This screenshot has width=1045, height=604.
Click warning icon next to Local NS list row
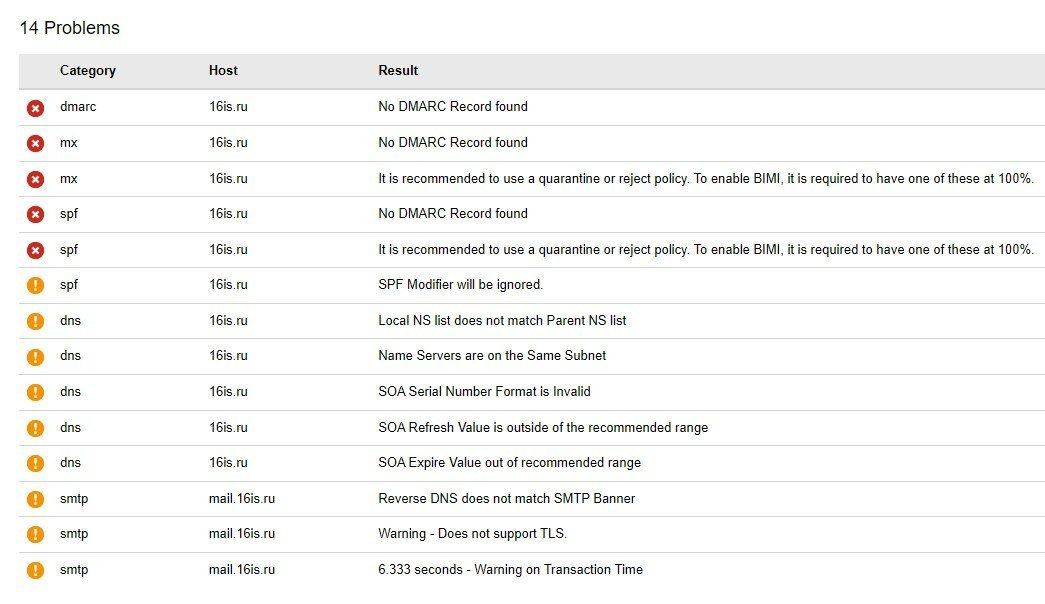coord(35,321)
